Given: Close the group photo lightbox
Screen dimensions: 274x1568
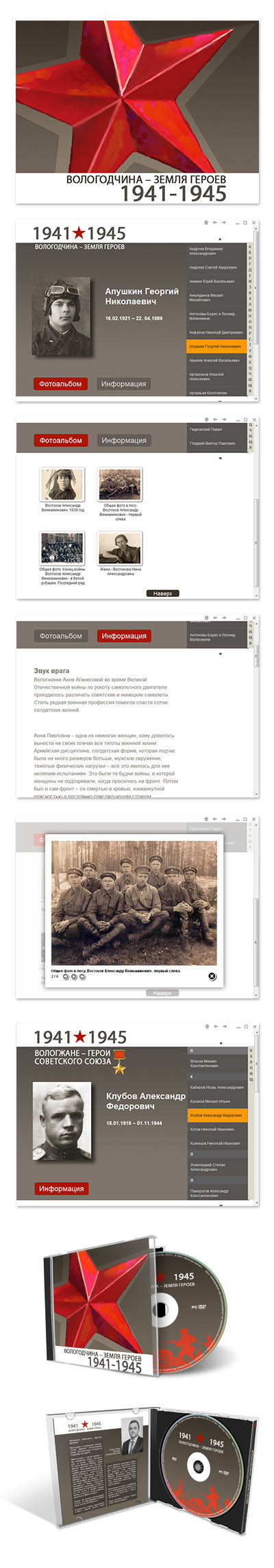Looking at the screenshot, I should [x=212, y=977].
